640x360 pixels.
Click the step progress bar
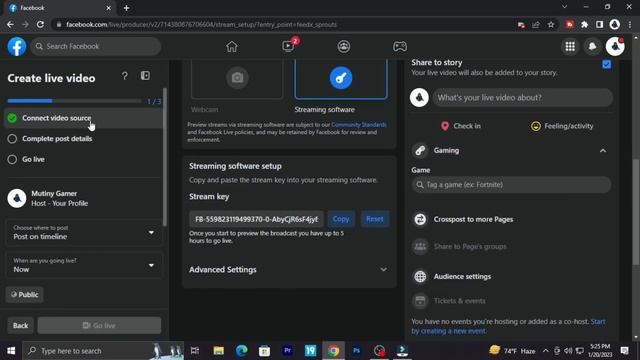point(74,101)
